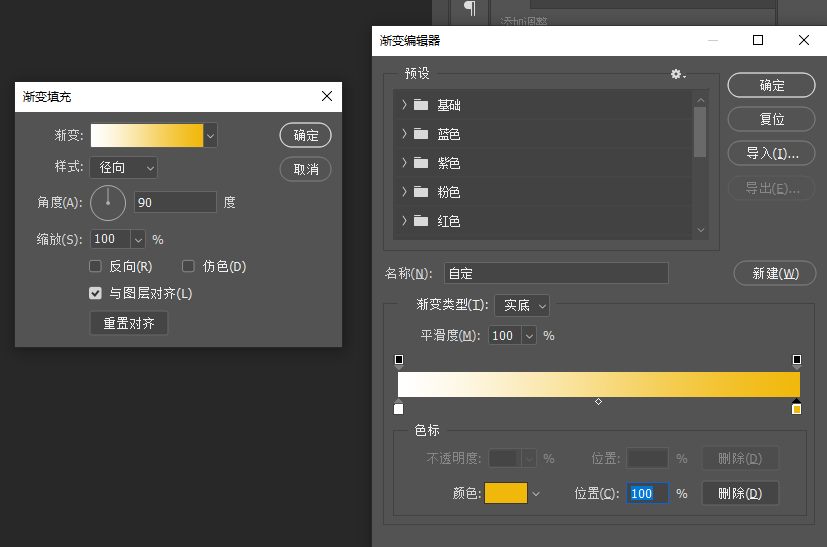Click the gradient midpoint diamond marker
Viewport: 827px width, 547px height.
598,402
